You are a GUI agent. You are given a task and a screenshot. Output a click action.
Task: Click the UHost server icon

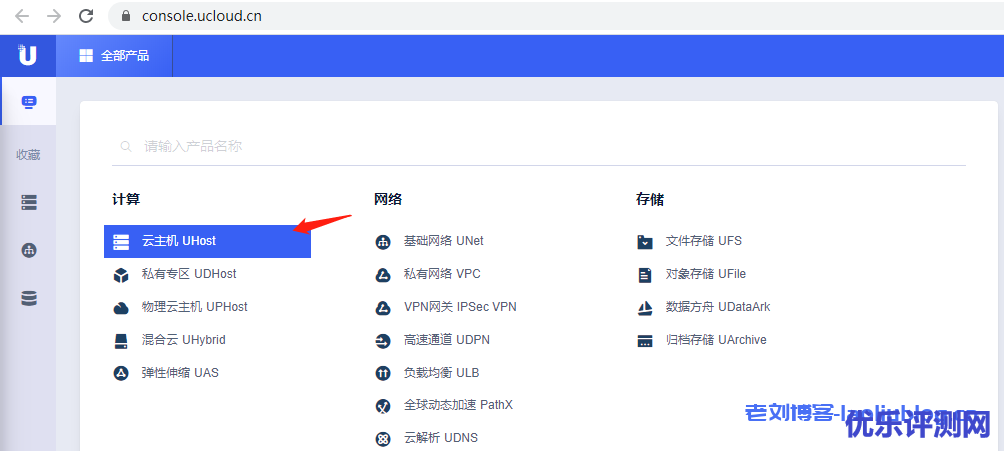click(121, 242)
